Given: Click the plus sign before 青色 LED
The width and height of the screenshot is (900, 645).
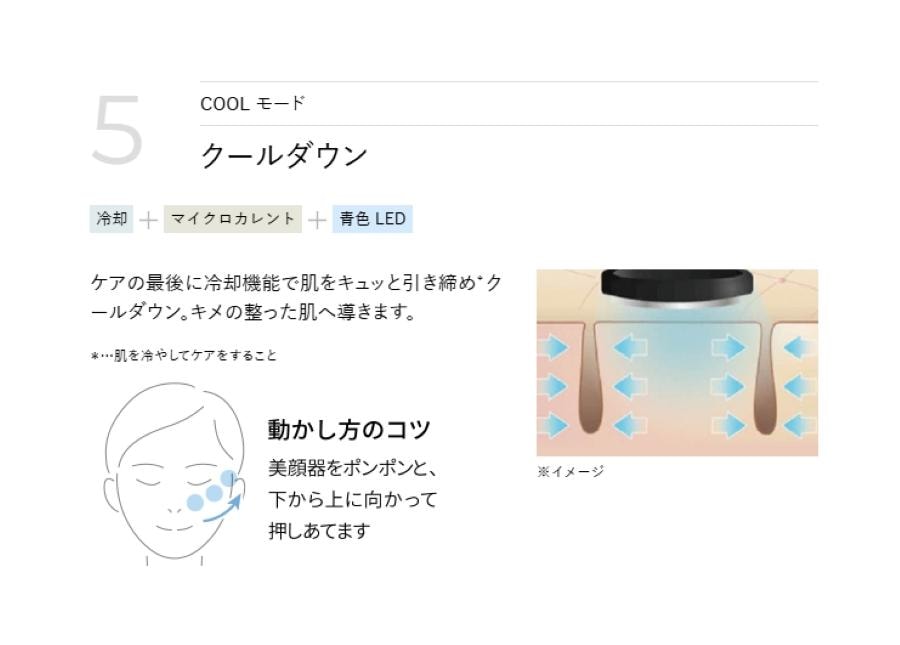Looking at the screenshot, I should click(317, 220).
